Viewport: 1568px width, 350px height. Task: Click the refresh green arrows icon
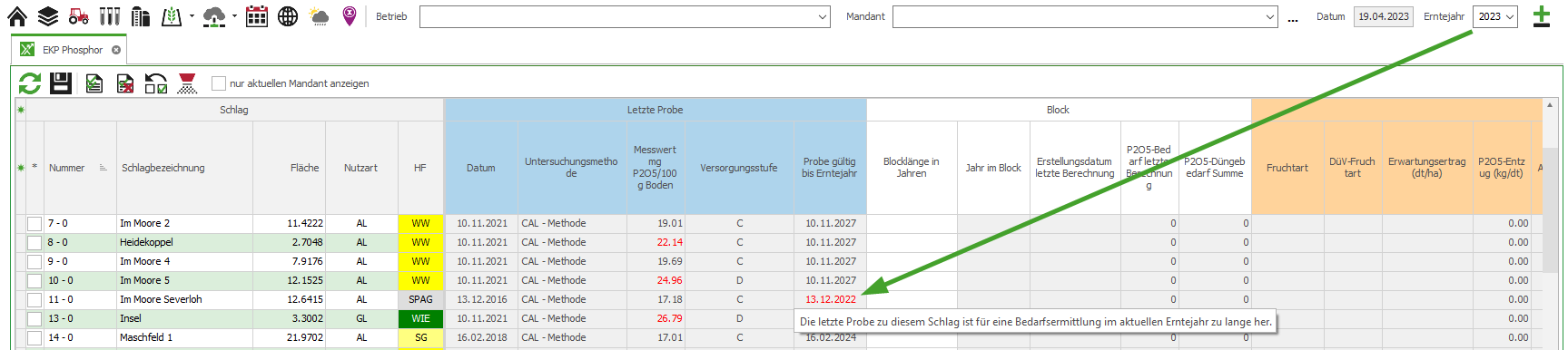pyautogui.click(x=30, y=83)
